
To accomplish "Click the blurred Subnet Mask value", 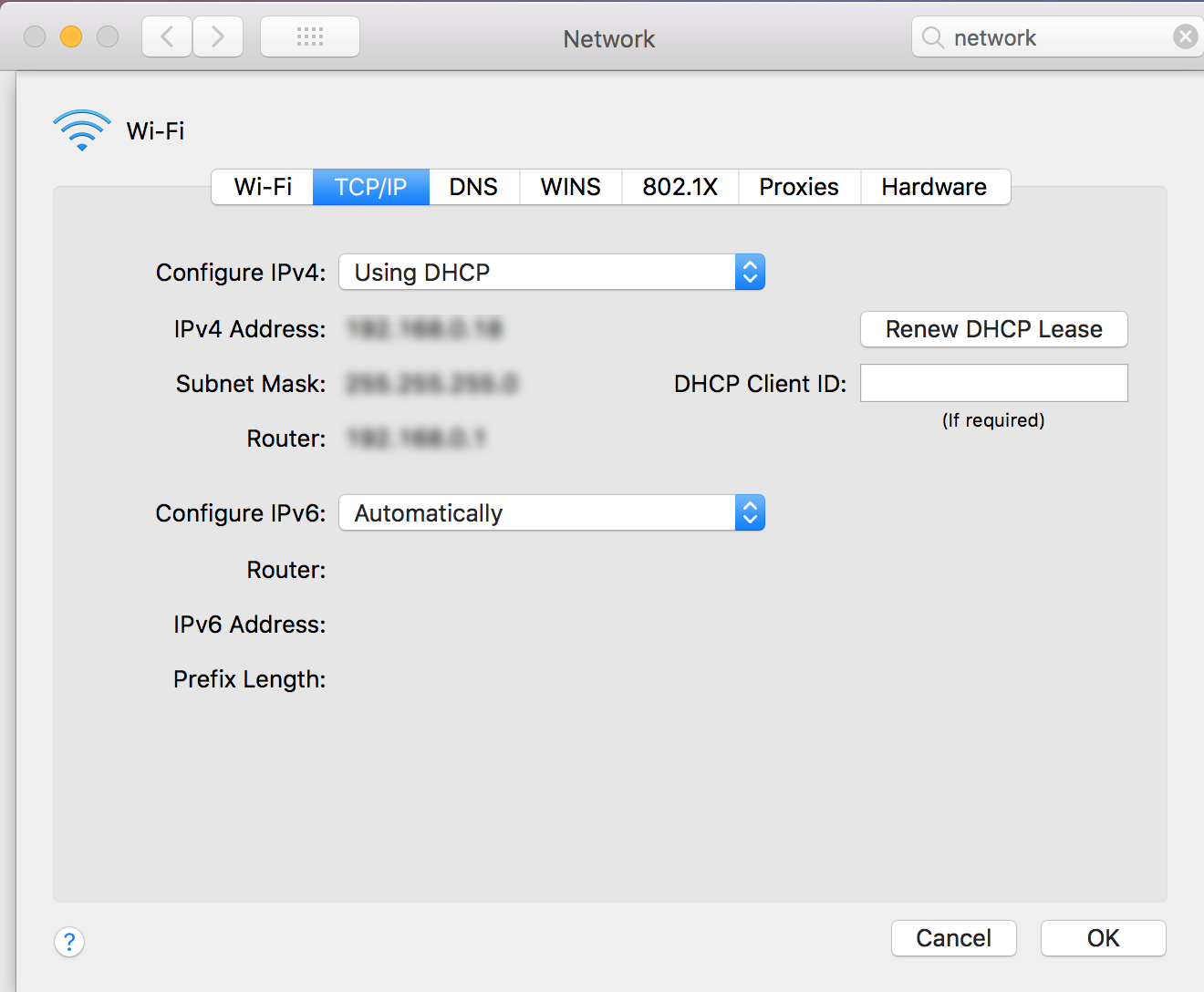I will (x=432, y=384).
